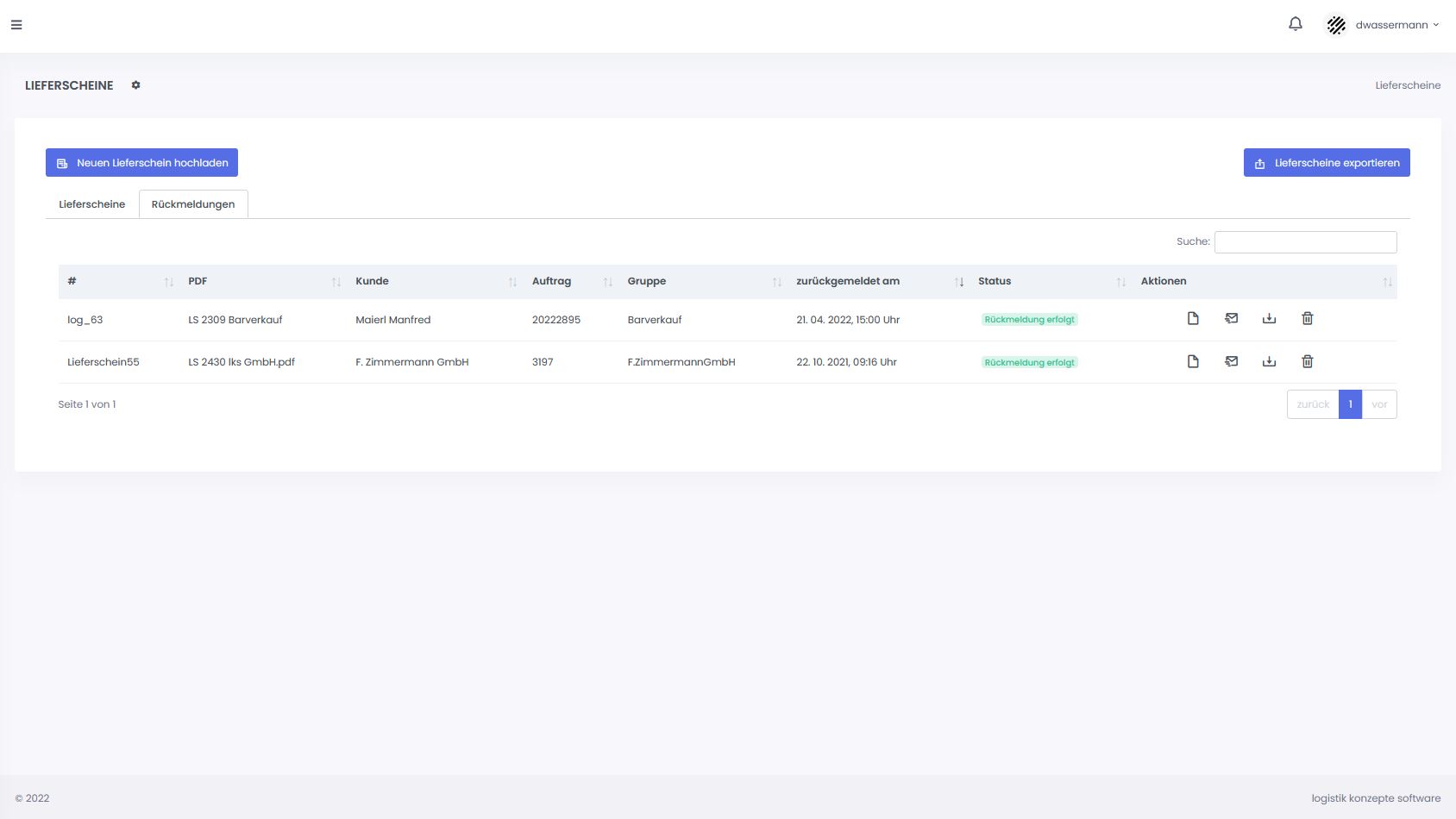Click customer F. Zimmermann GmbH

tap(412, 362)
